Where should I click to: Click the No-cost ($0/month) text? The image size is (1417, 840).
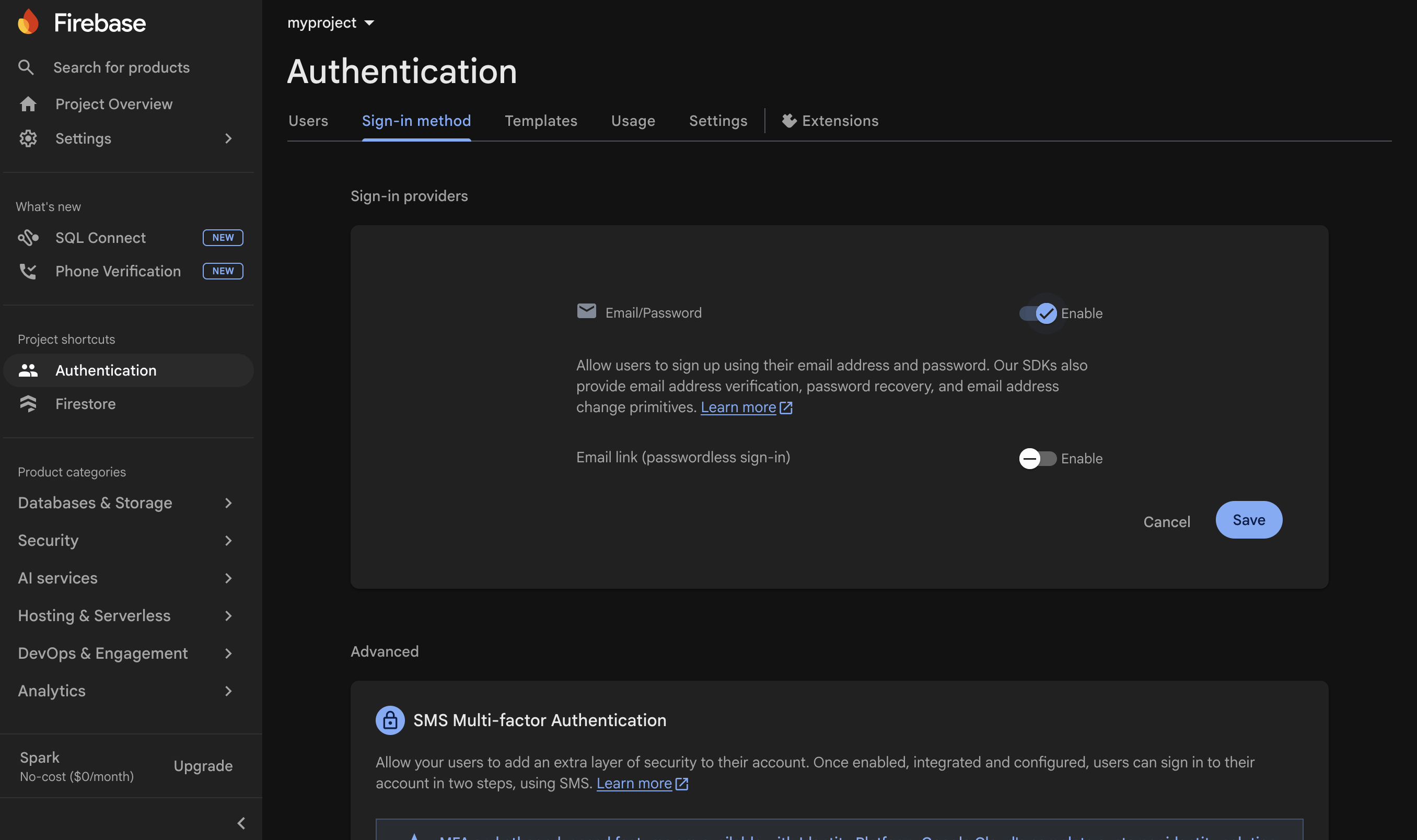(76, 777)
